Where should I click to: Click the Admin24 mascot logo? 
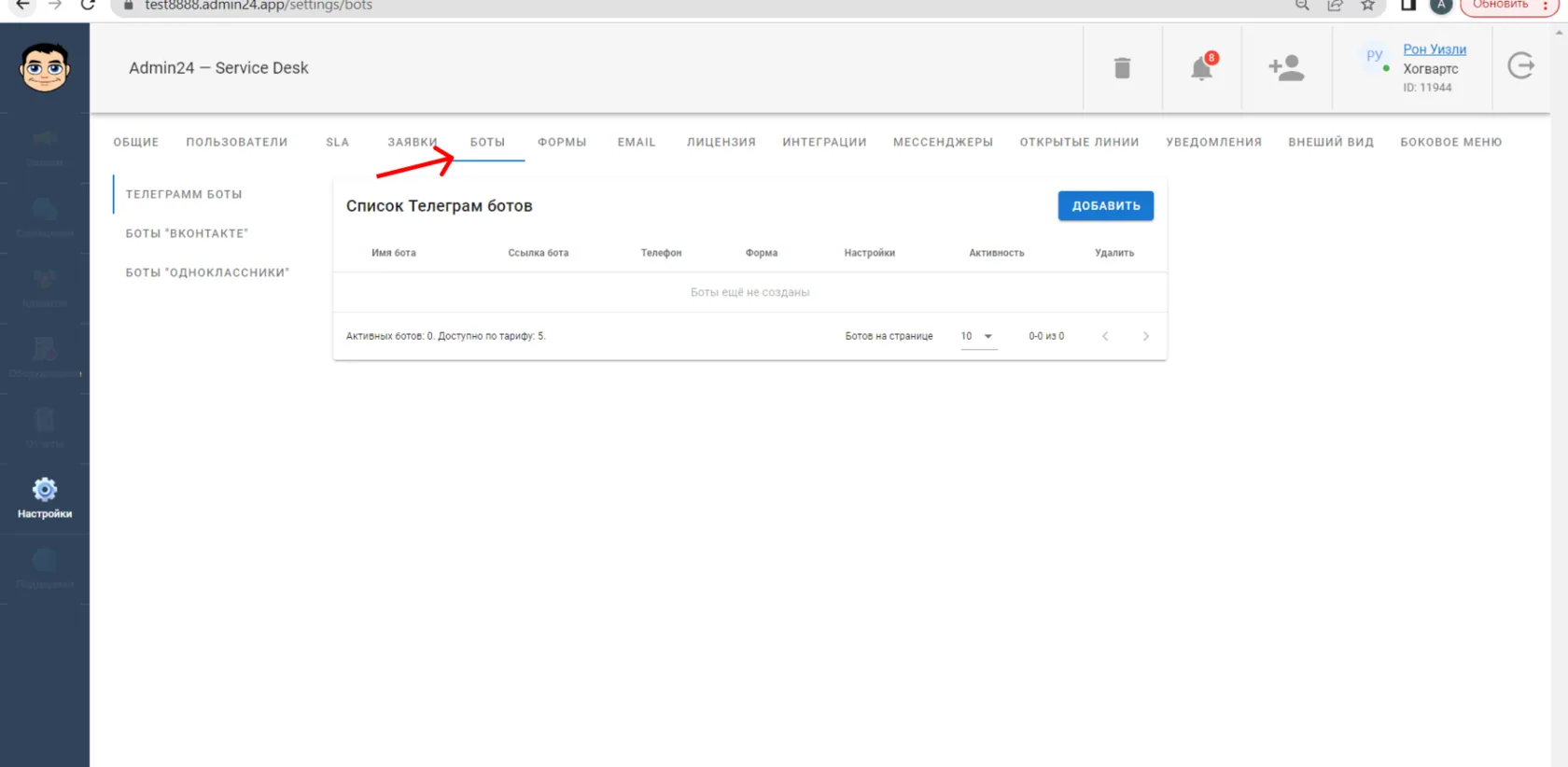(45, 67)
